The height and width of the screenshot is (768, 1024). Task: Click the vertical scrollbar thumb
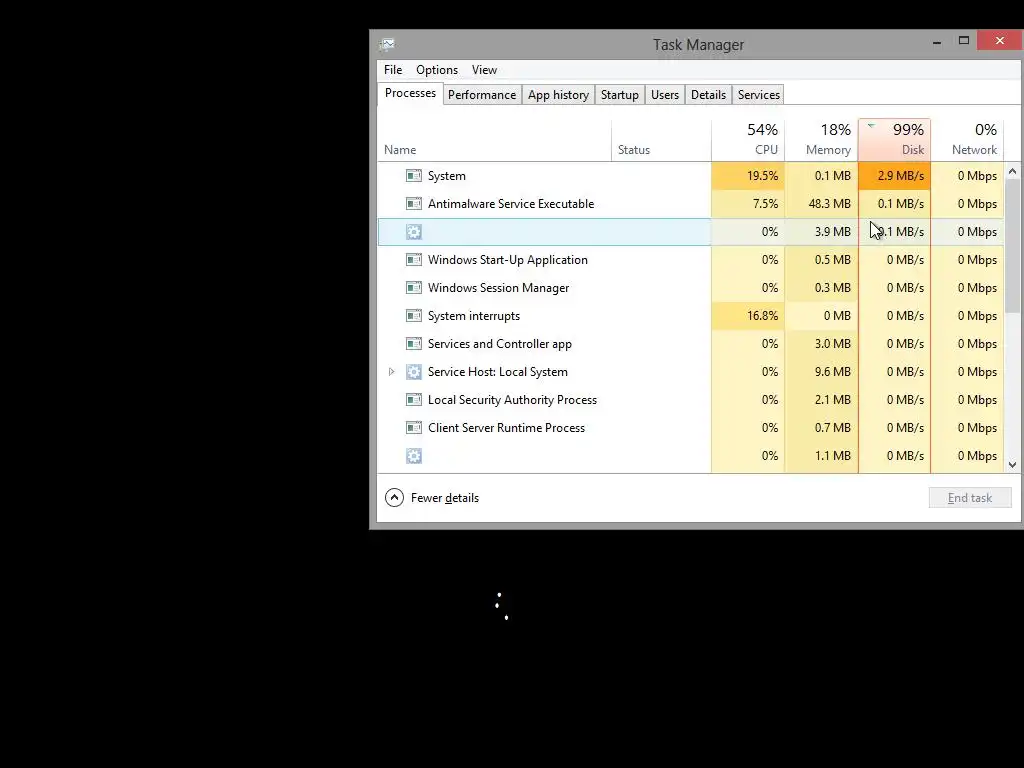(1012, 248)
